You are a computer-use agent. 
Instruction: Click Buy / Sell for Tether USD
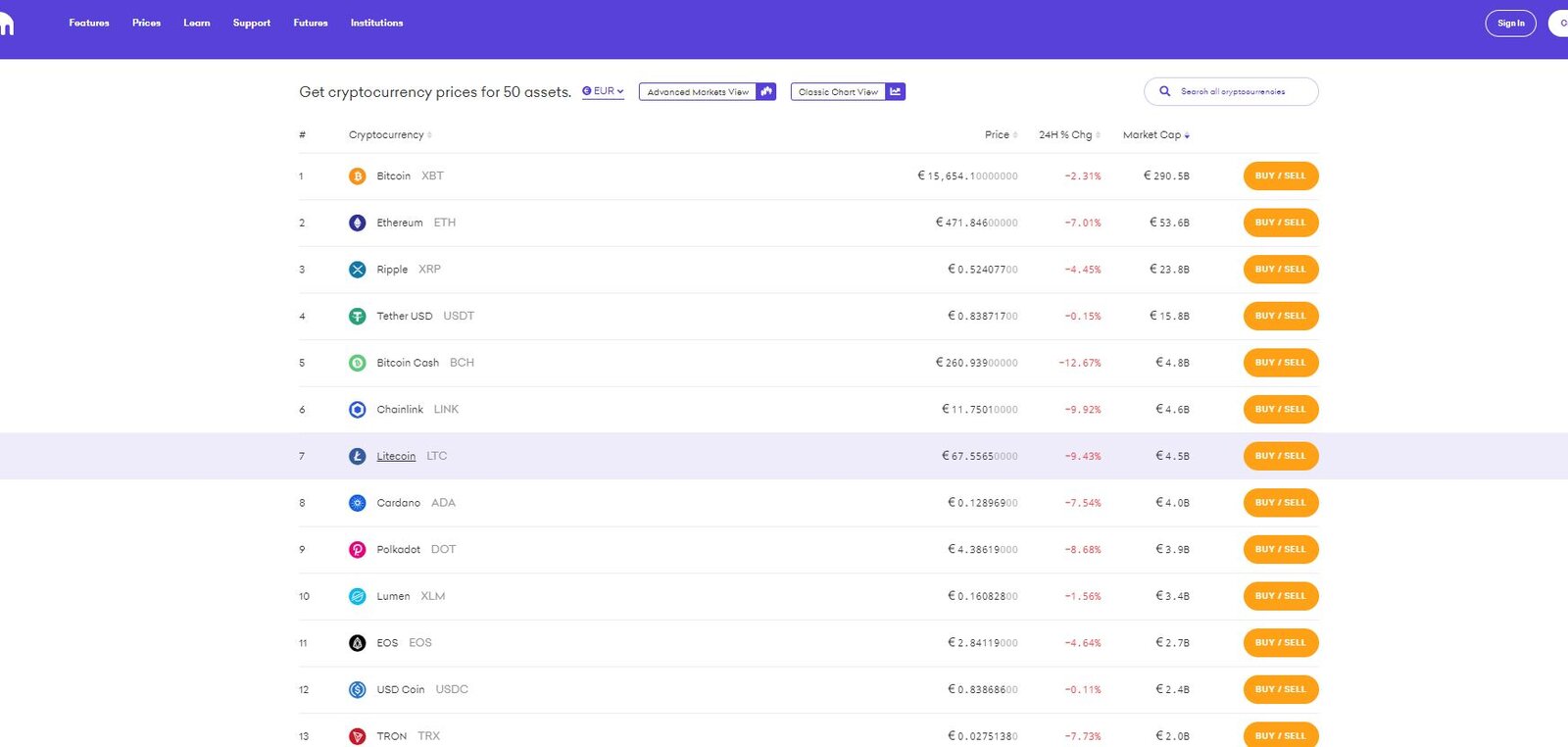click(1281, 316)
